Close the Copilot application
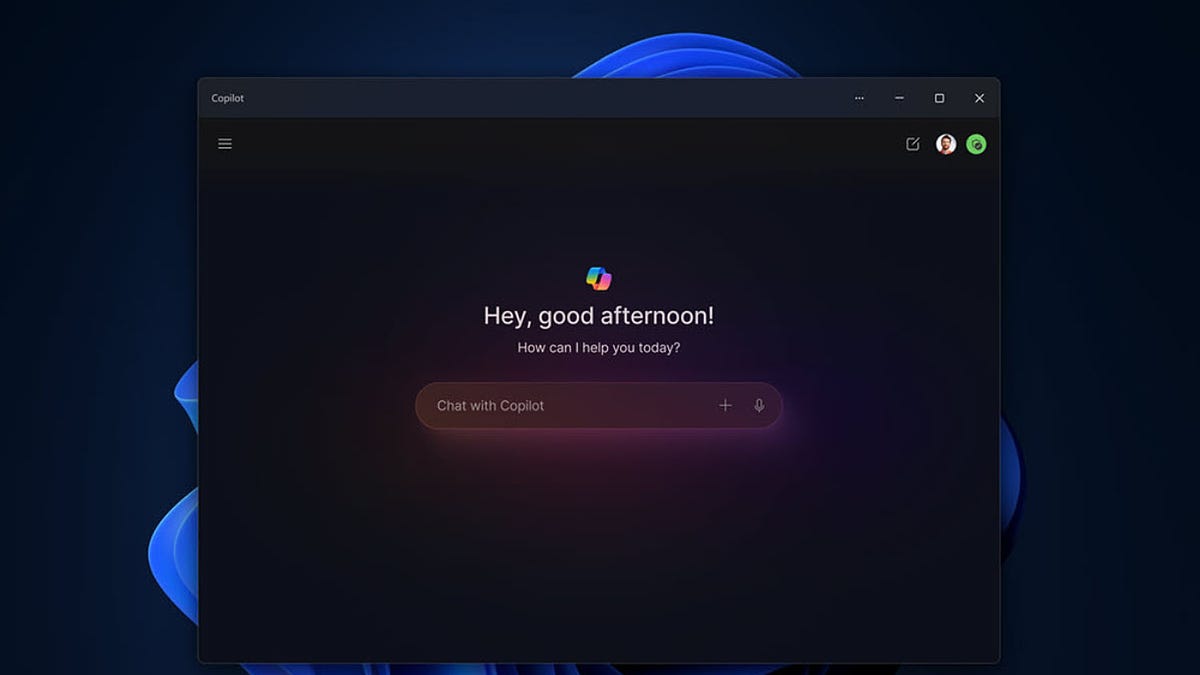The width and height of the screenshot is (1200, 675). click(978, 98)
